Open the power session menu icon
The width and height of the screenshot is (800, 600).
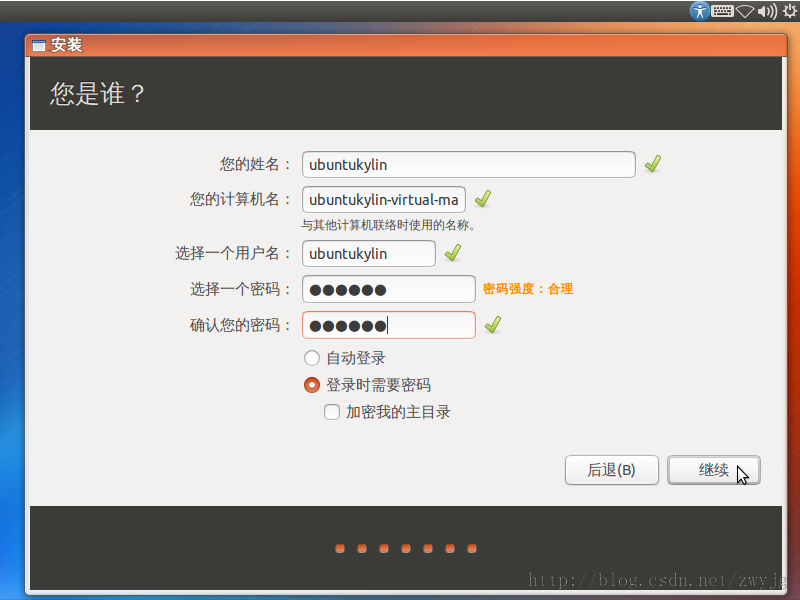[x=789, y=11]
